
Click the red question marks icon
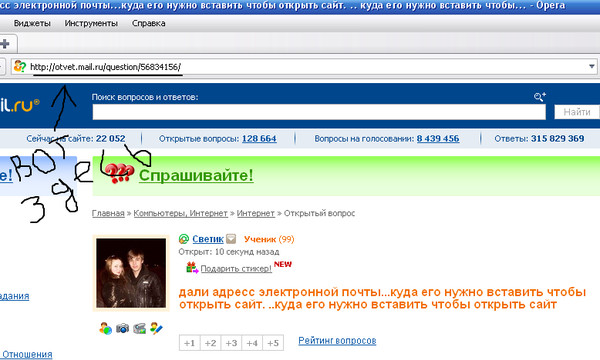[119, 173]
